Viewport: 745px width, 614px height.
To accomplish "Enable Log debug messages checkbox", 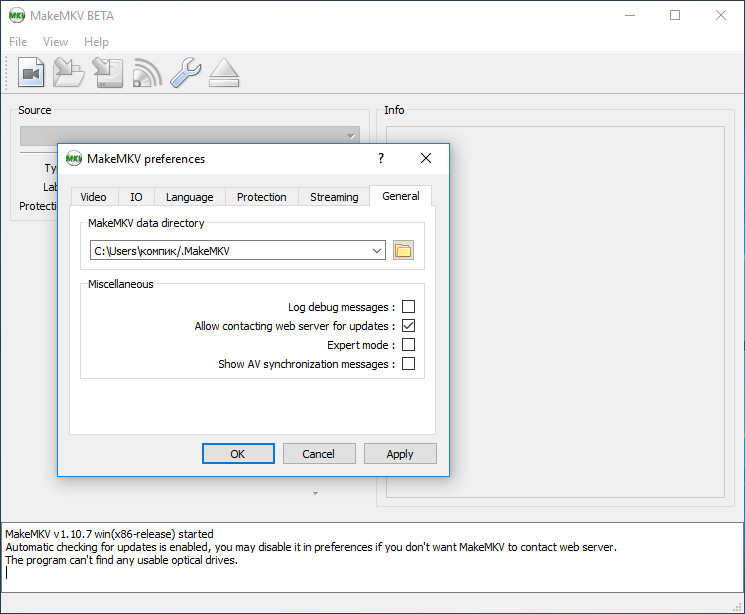I will pos(408,307).
